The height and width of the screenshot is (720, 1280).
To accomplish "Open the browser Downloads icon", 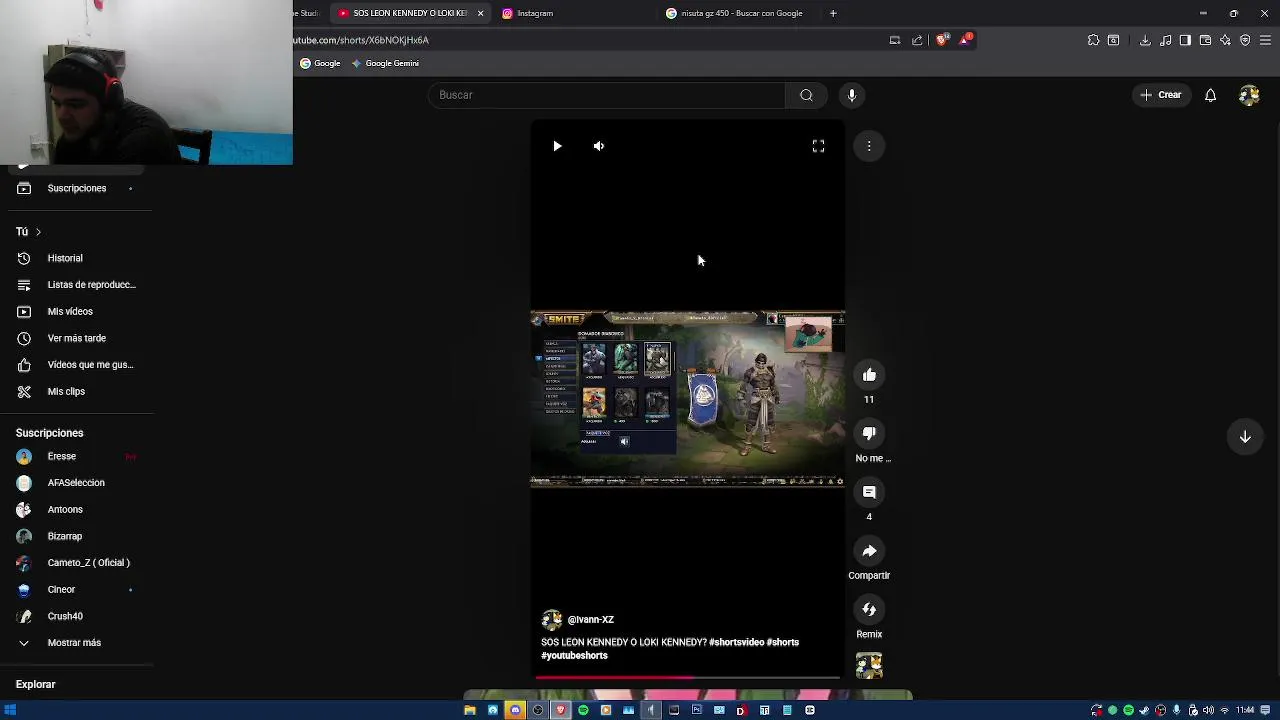I will (1145, 40).
